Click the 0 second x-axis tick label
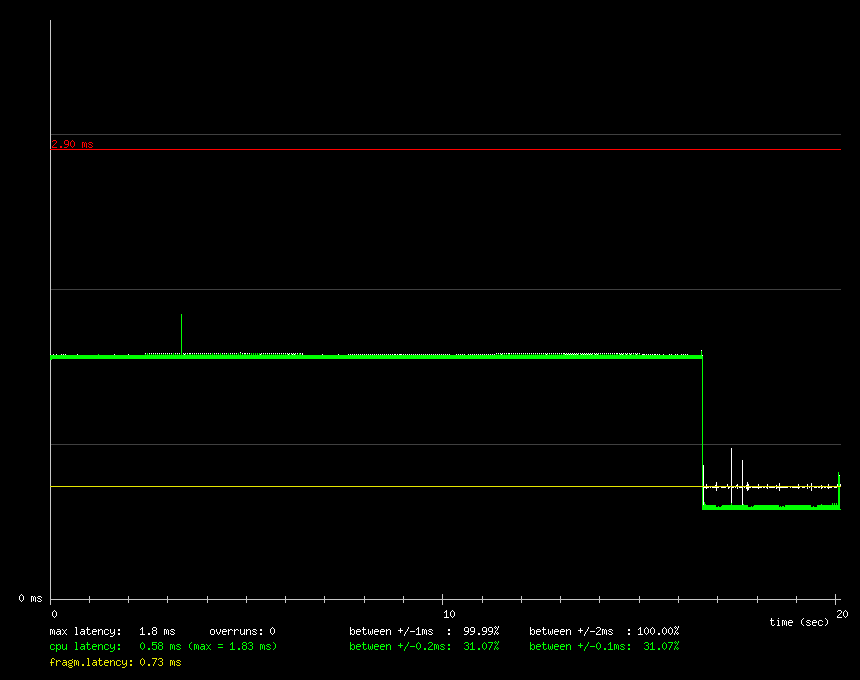Screen dimensions: 860x680 point(54,614)
